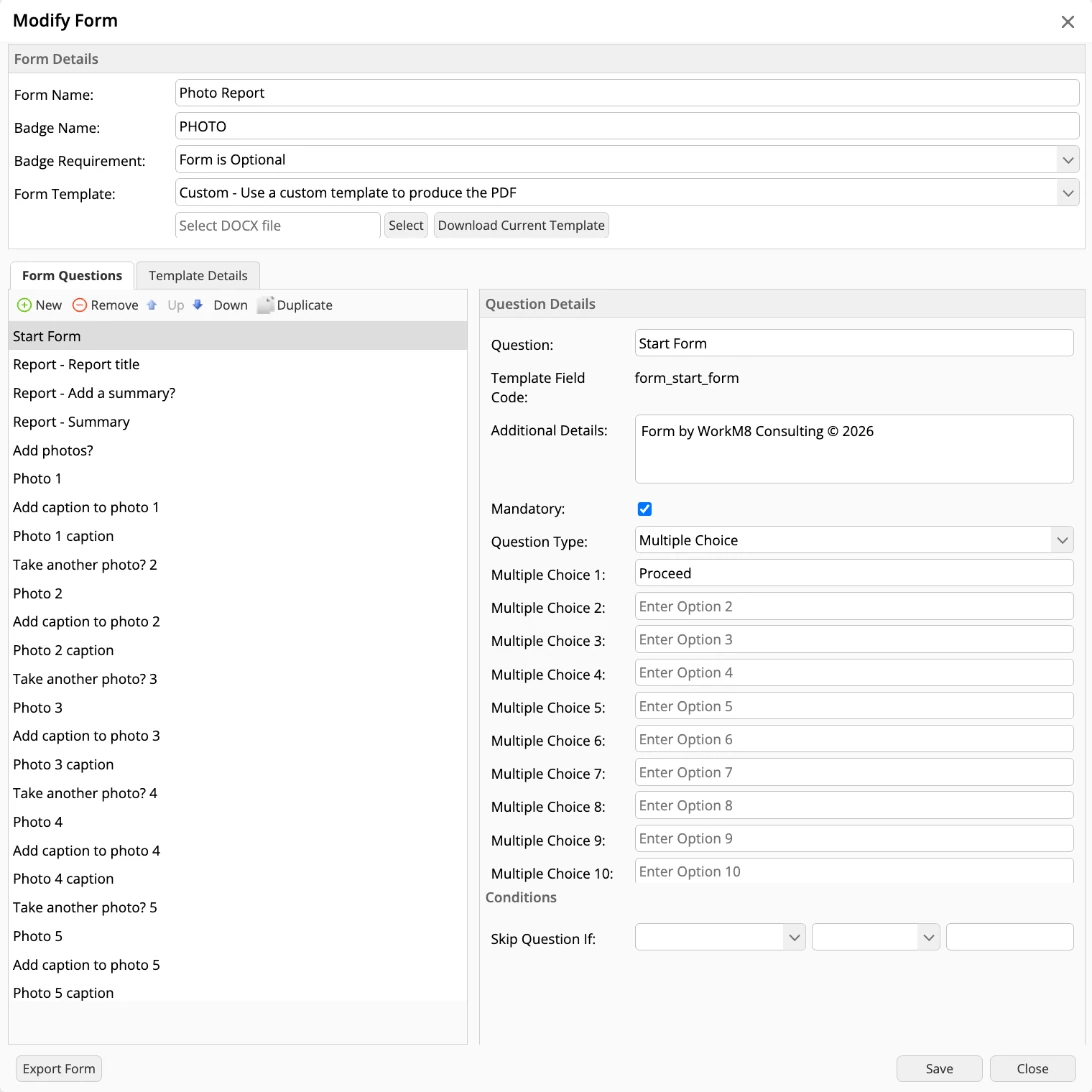Select the 'Photo 3' question
1092x1092 pixels.
coord(237,708)
